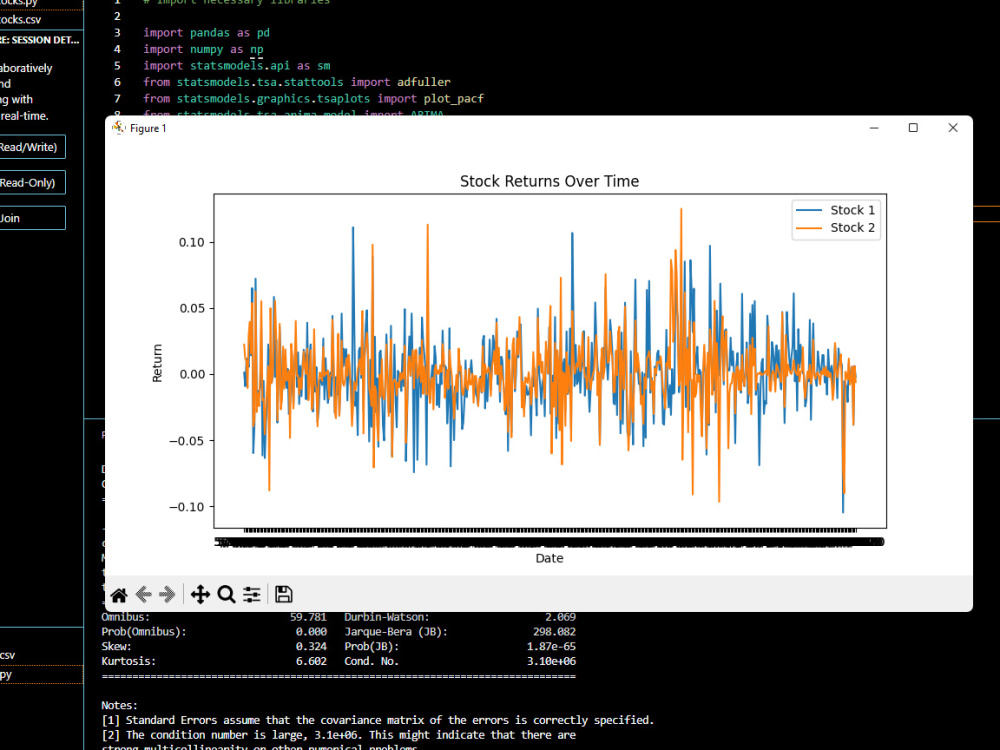Activate the Zoom to rectangle tool
The image size is (1000, 750).
tap(226, 594)
